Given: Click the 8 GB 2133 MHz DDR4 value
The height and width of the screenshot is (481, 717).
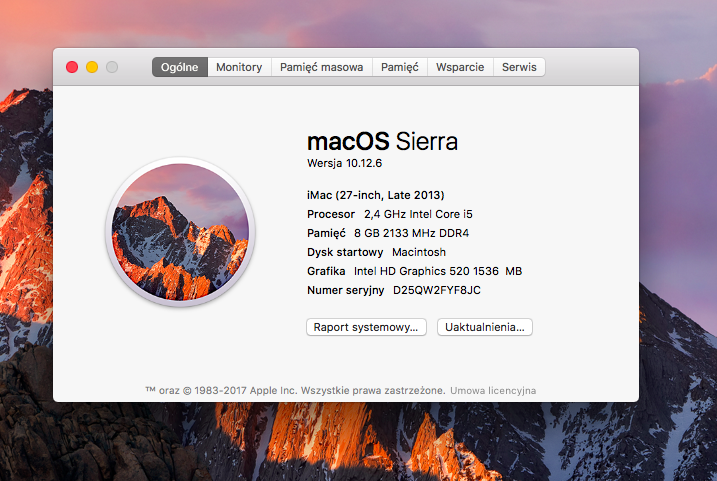Looking at the screenshot, I should 412,233.
